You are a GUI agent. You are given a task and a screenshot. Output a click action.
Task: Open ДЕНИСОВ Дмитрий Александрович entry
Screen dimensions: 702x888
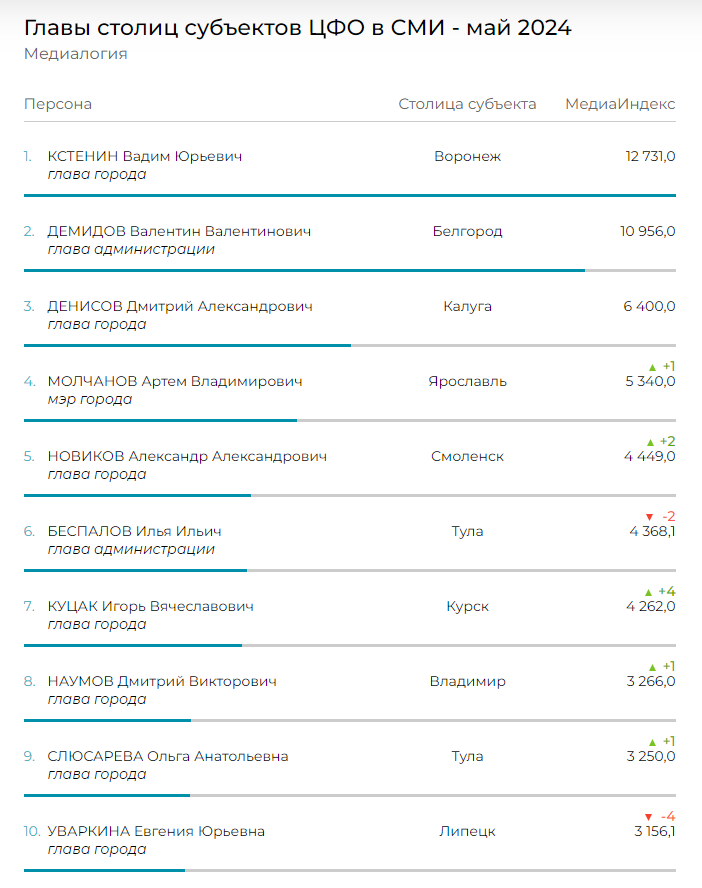180,306
